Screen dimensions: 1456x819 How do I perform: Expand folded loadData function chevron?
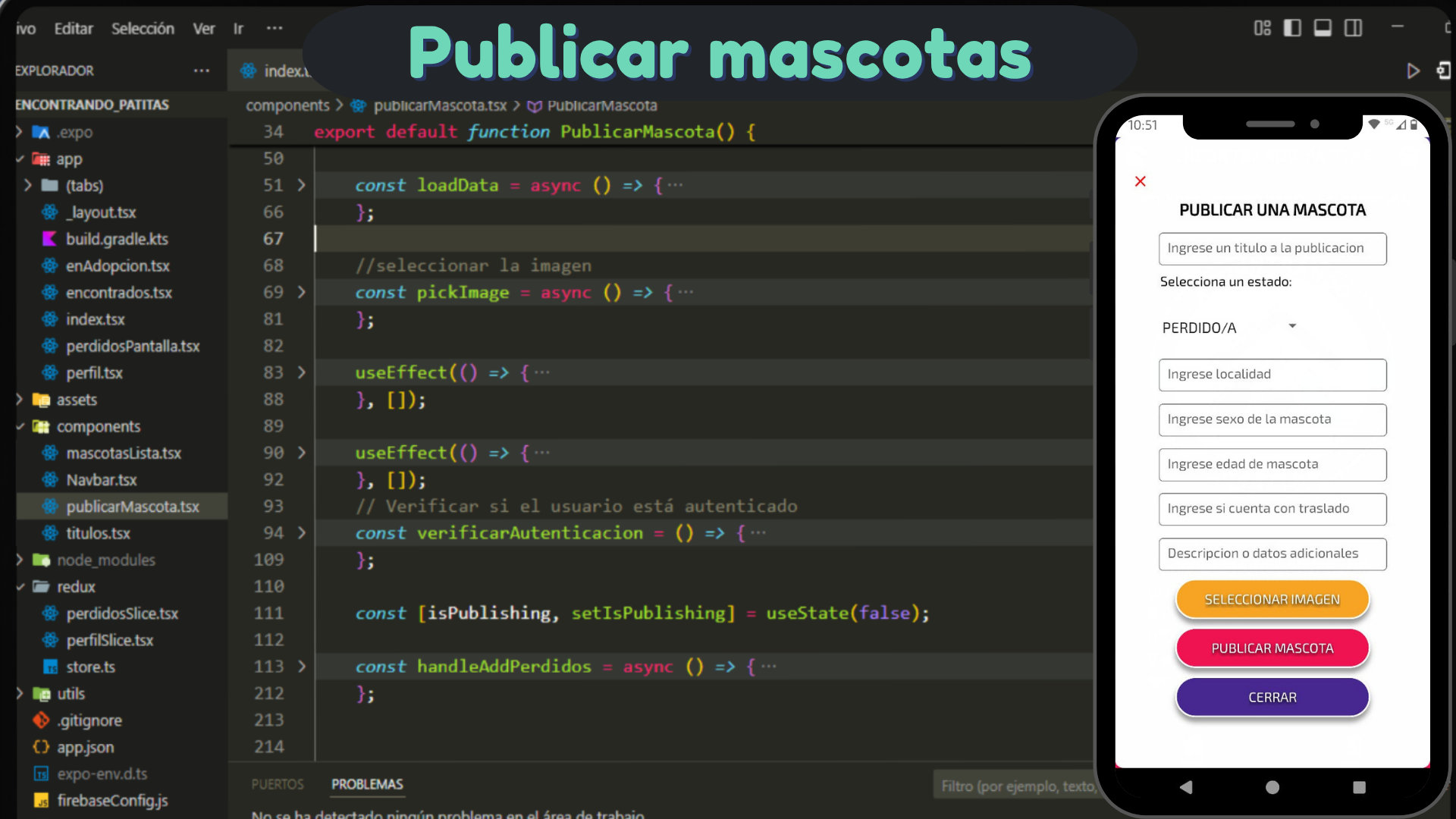tap(301, 185)
